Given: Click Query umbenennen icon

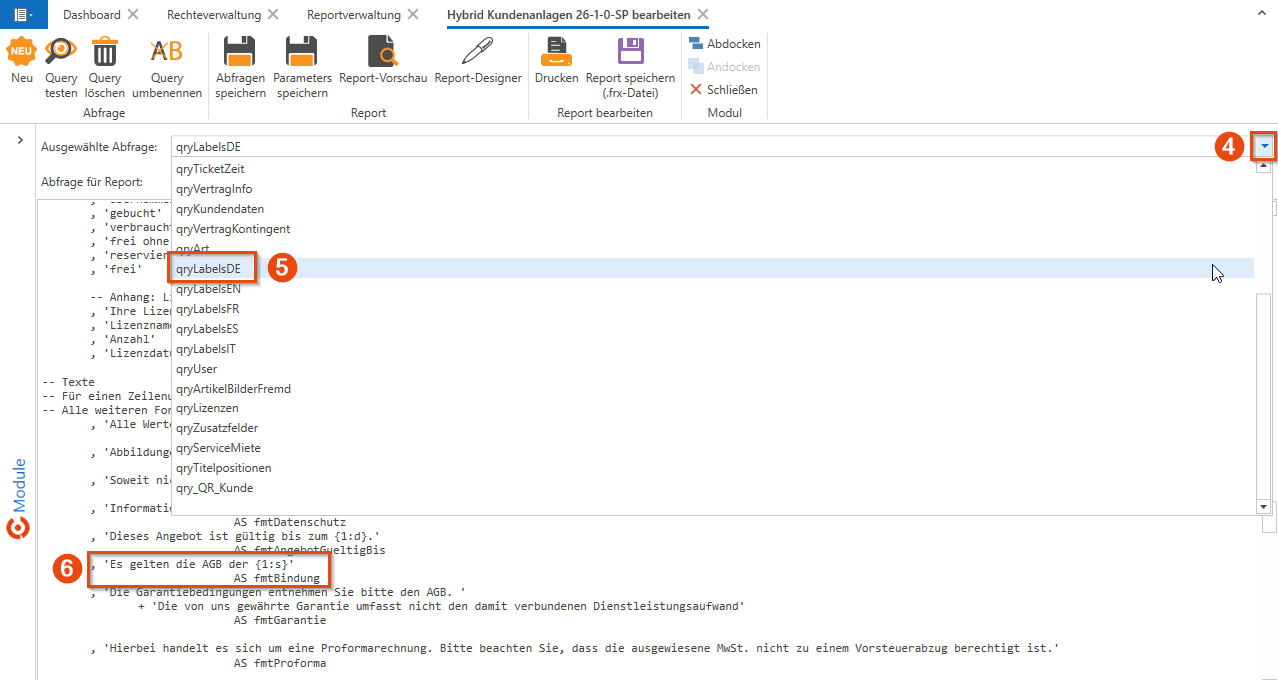Looking at the screenshot, I should (167, 50).
